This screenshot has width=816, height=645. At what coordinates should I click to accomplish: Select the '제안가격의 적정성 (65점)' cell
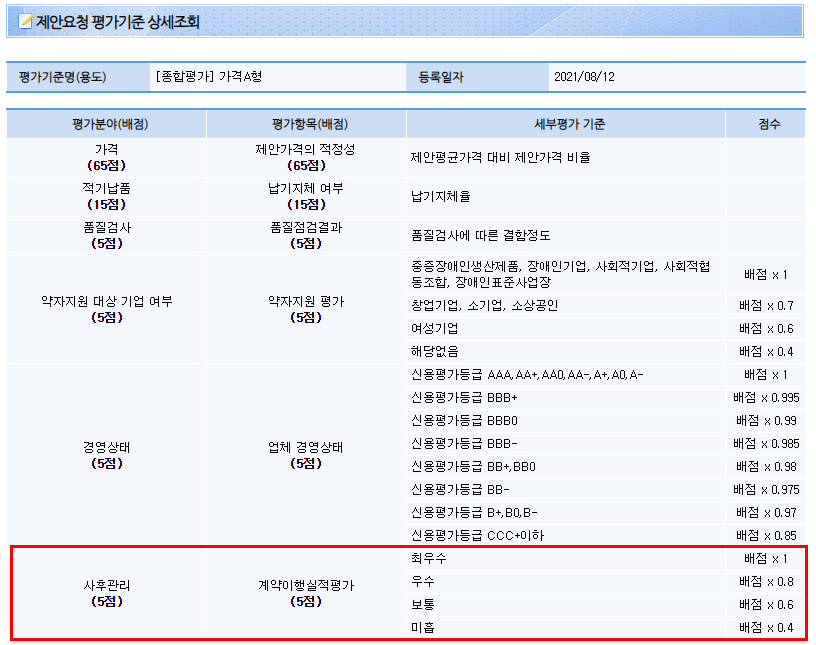tap(306, 158)
